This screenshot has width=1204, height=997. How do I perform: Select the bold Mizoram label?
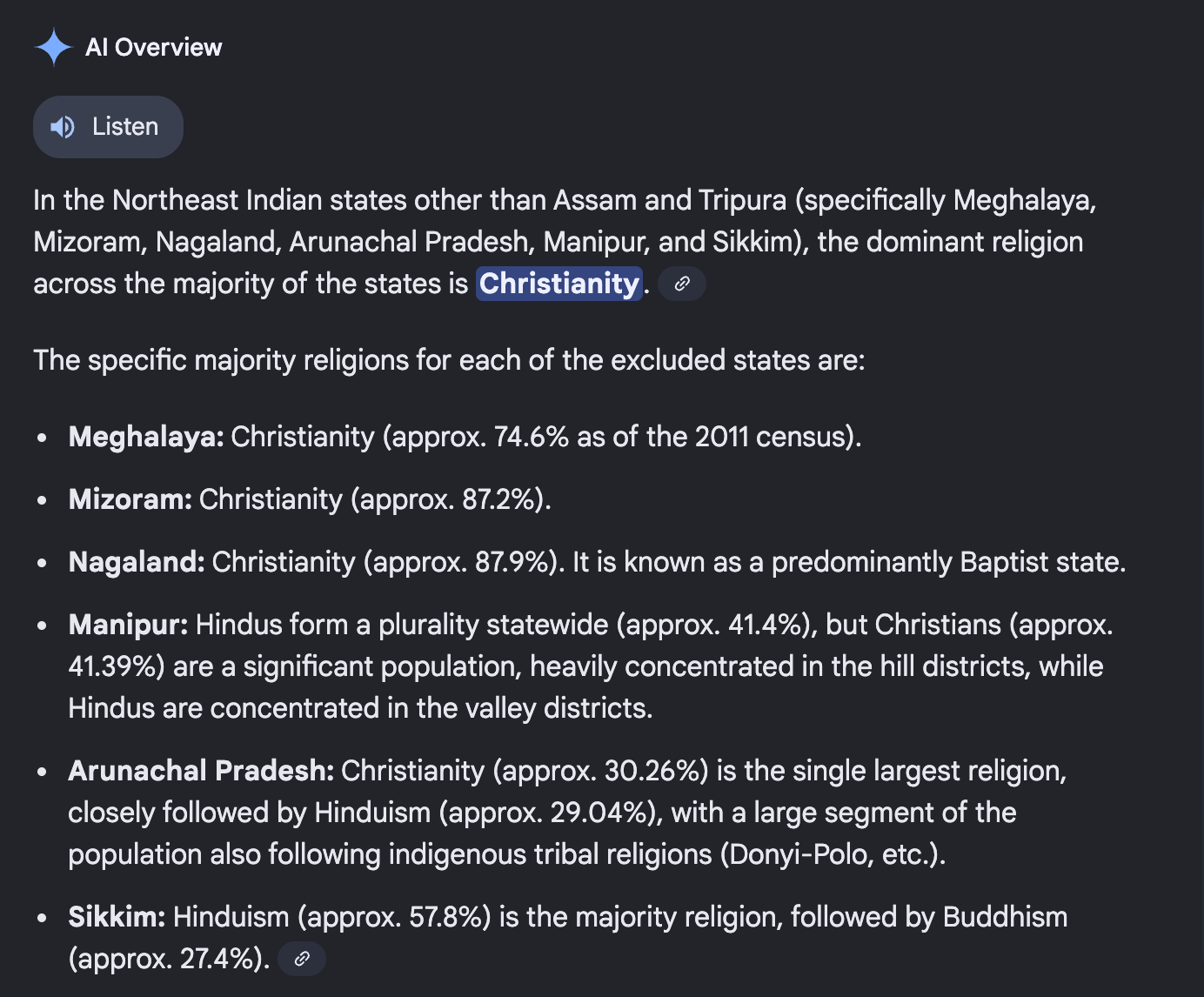click(x=130, y=499)
